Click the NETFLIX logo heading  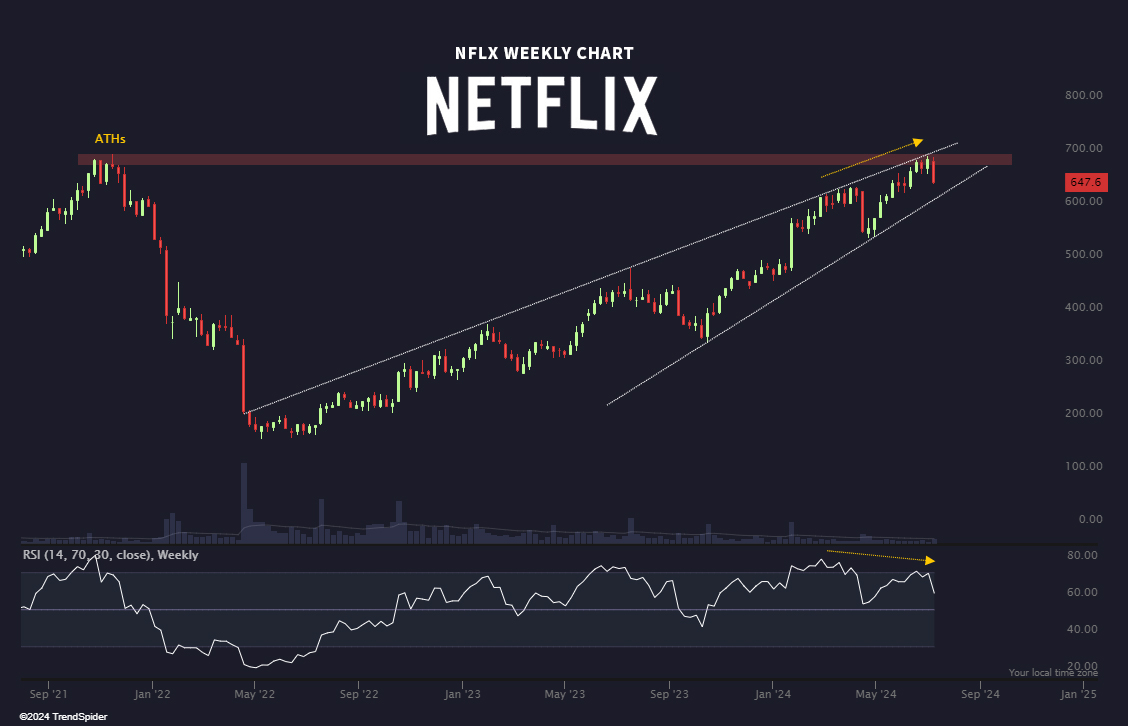click(x=542, y=106)
